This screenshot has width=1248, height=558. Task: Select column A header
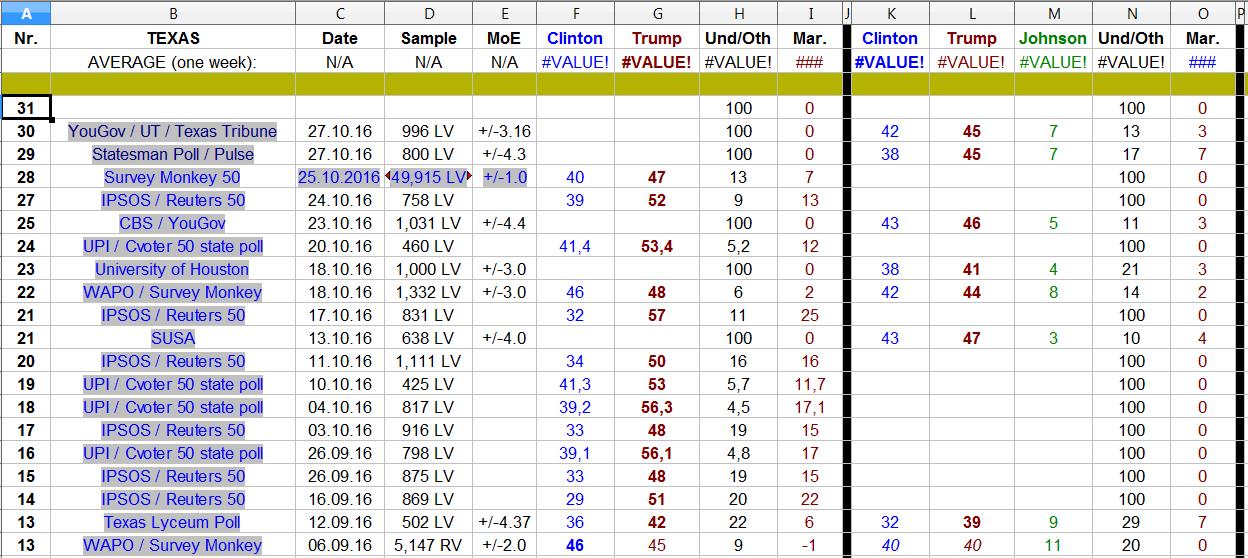pos(26,13)
